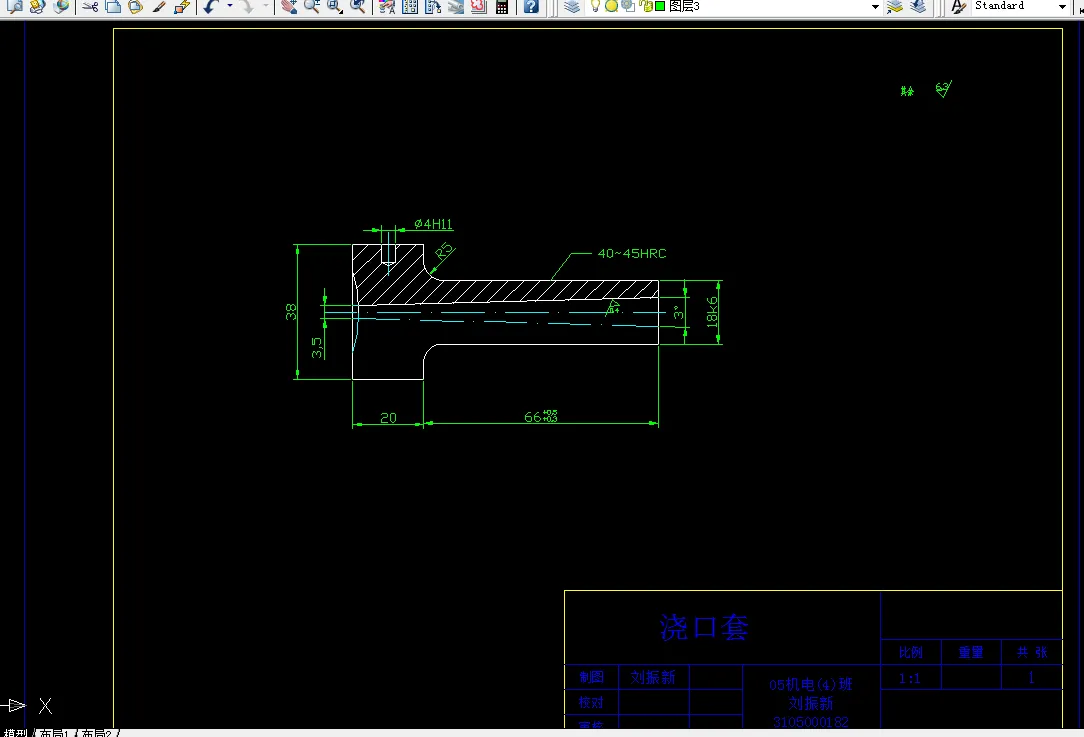Select the R5 radius dimension

(x=445, y=250)
